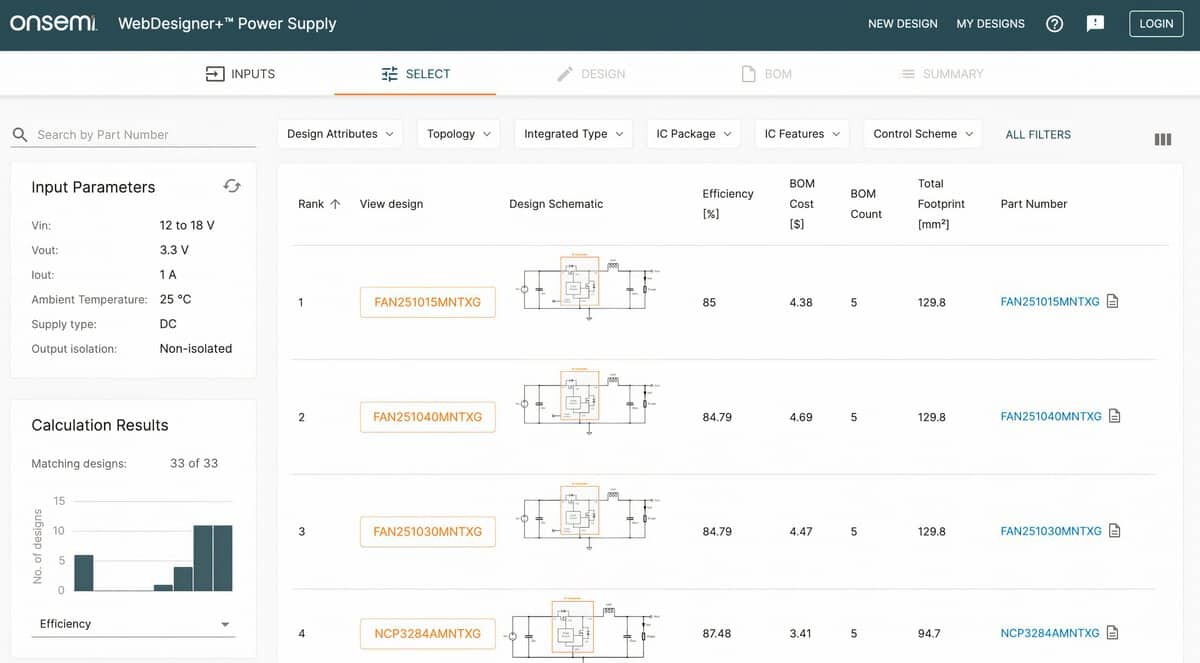The height and width of the screenshot is (663, 1200).
Task: Click the refresh input parameters icon
Action: (232, 186)
